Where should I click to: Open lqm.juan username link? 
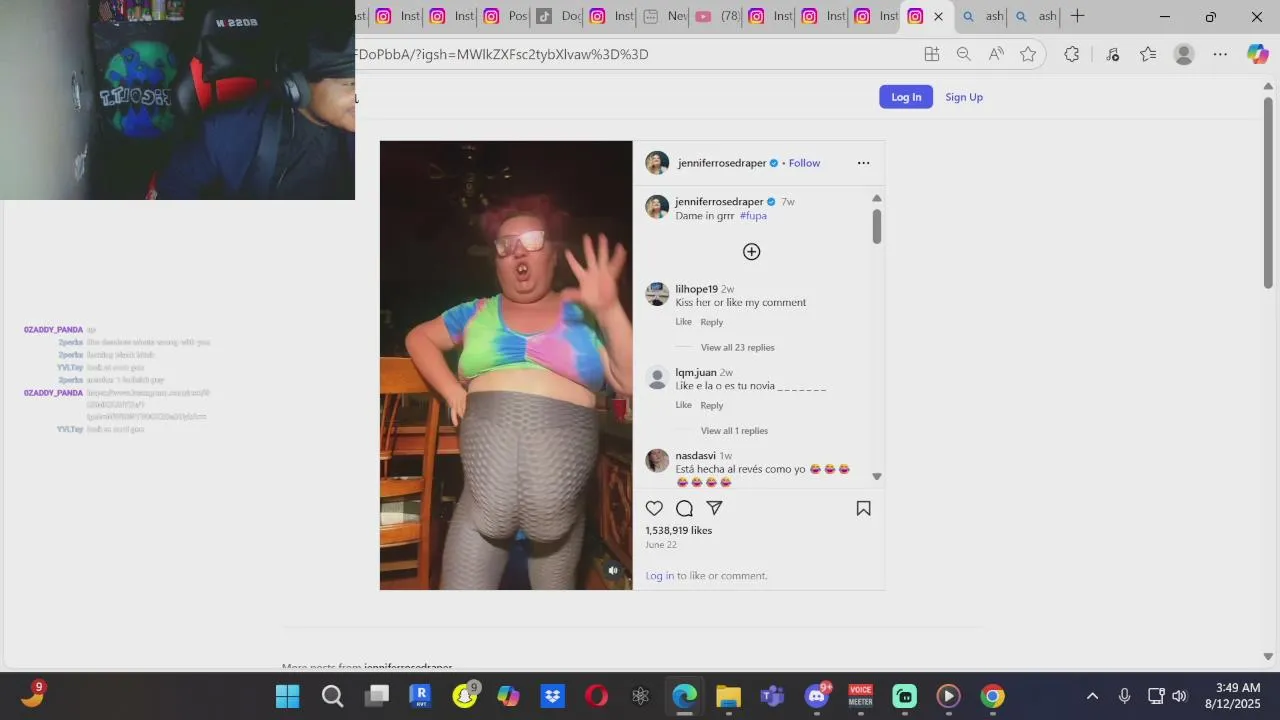pos(696,372)
